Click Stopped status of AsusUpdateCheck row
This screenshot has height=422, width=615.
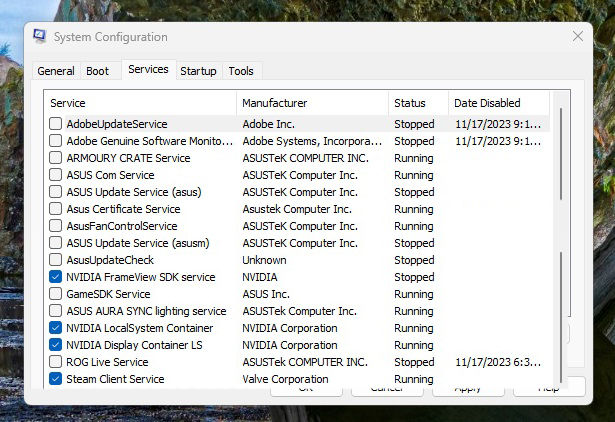click(x=414, y=260)
